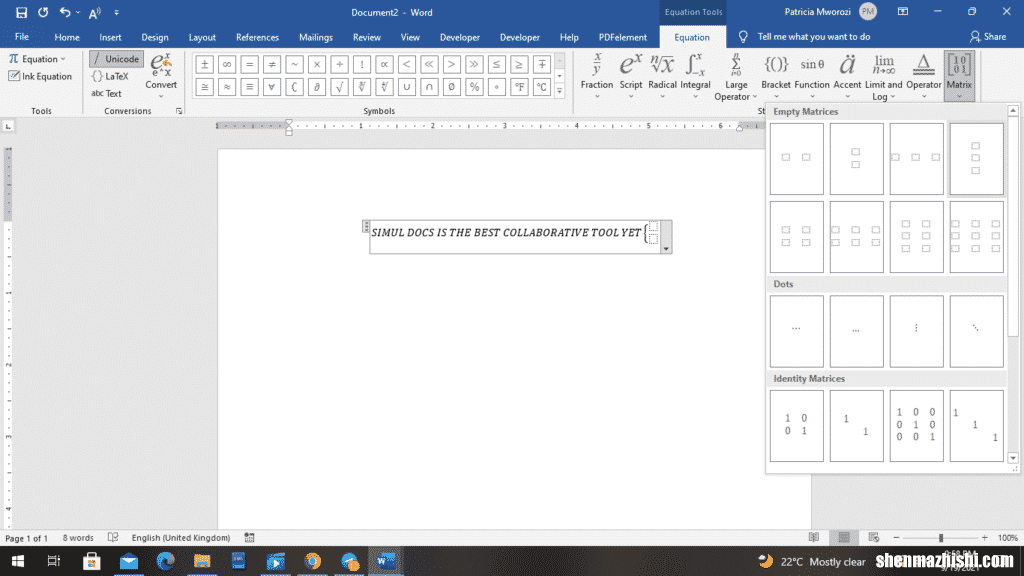
Task: Insert the less-than-or-equal symbol
Action: (x=496, y=64)
